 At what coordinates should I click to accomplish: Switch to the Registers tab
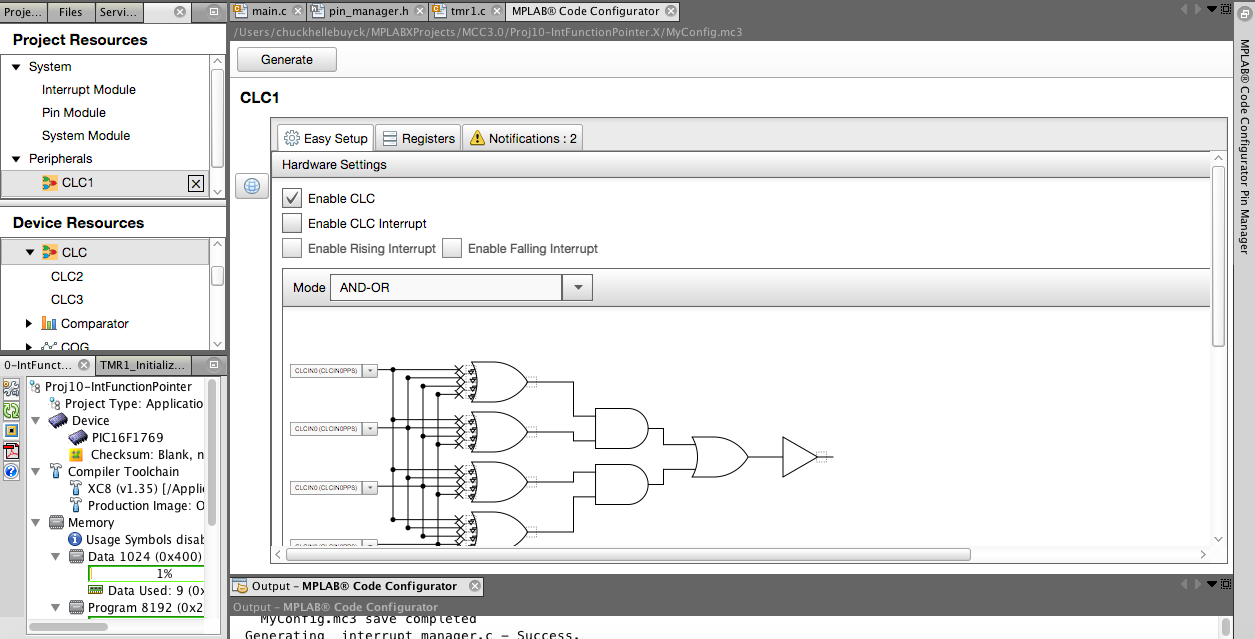coord(418,138)
